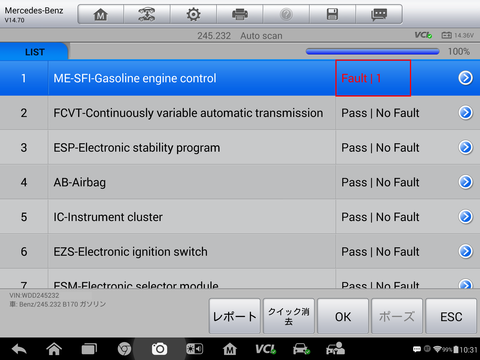Open details arrow for AB-Airbag row
This screenshot has height=360, width=480.
click(465, 182)
